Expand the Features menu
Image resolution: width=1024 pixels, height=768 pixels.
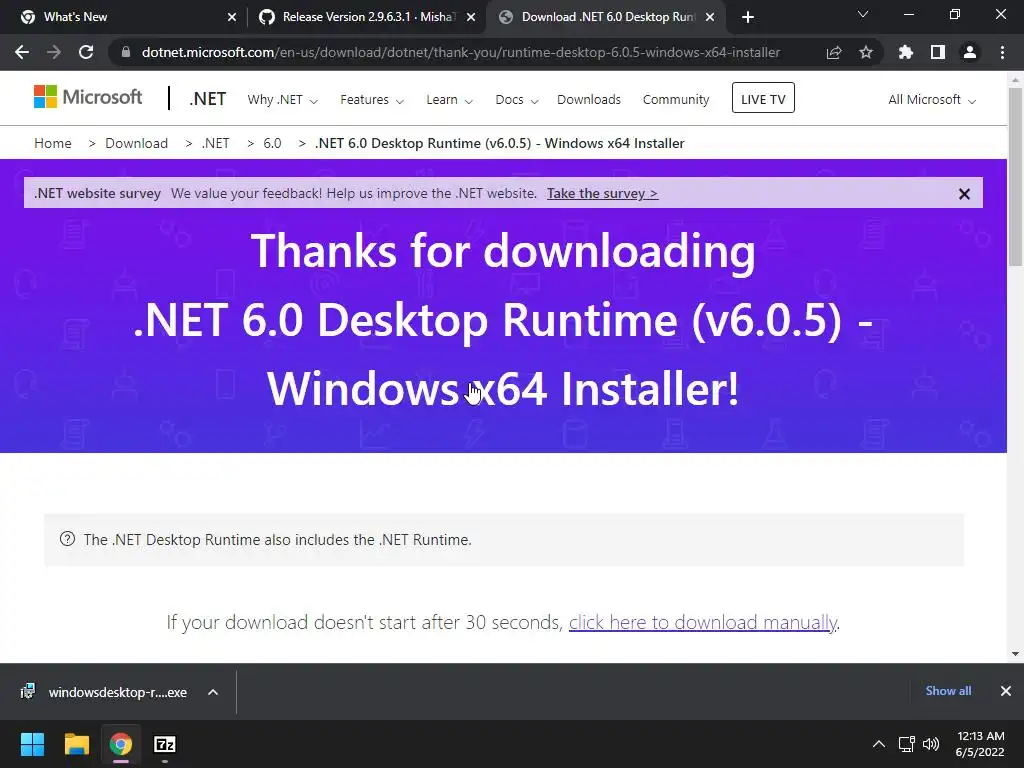point(372,100)
